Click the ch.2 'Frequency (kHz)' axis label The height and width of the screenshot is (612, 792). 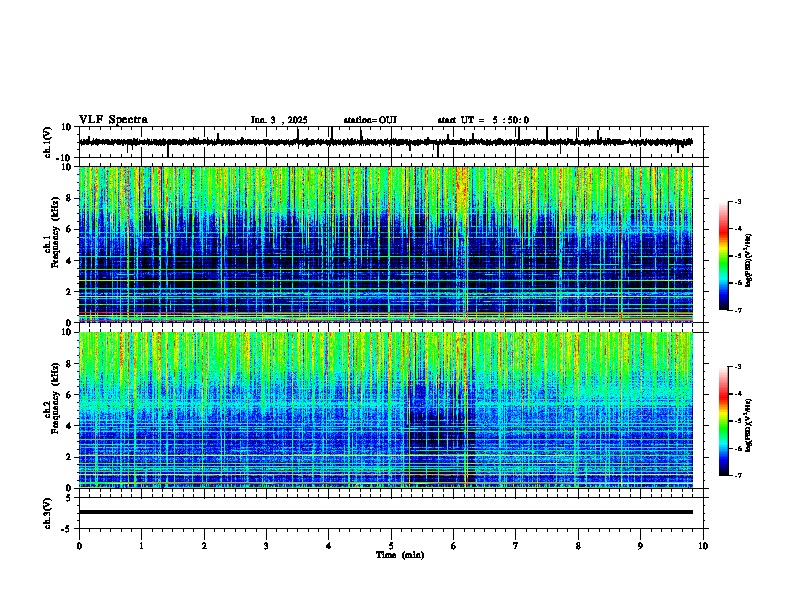(55, 398)
